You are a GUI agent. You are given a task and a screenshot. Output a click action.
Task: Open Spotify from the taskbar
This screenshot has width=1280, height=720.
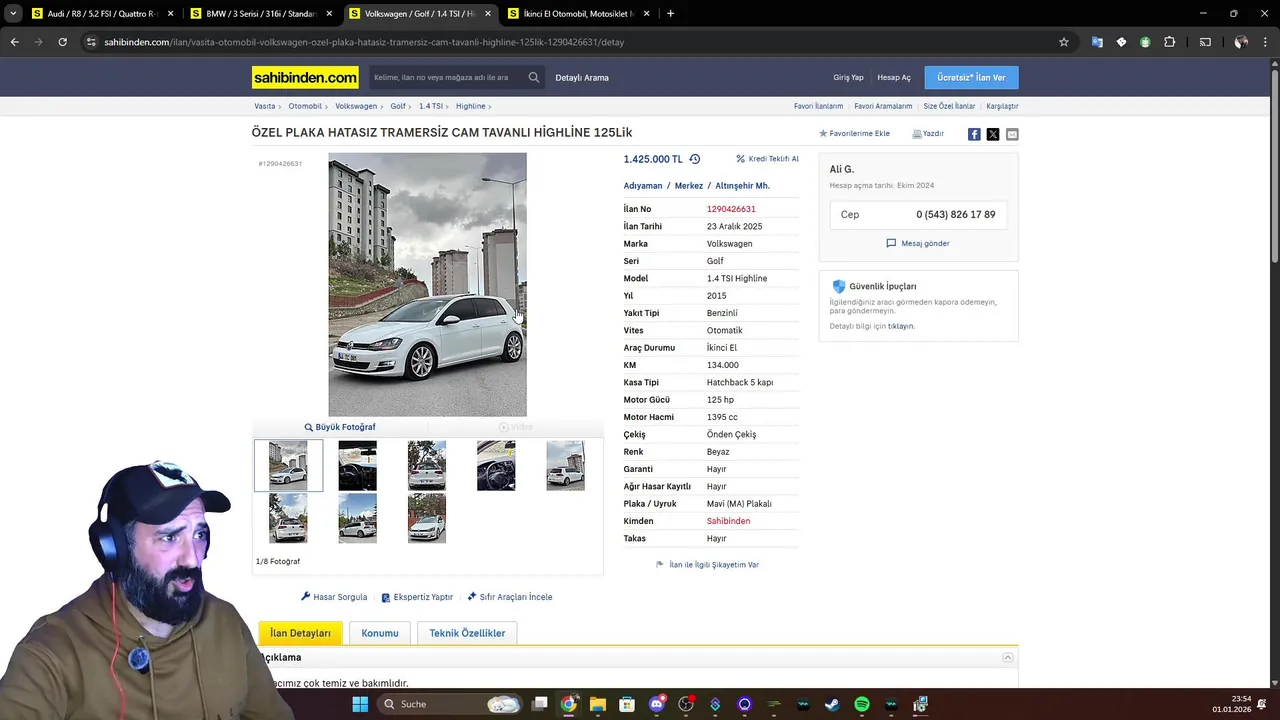coord(862,704)
